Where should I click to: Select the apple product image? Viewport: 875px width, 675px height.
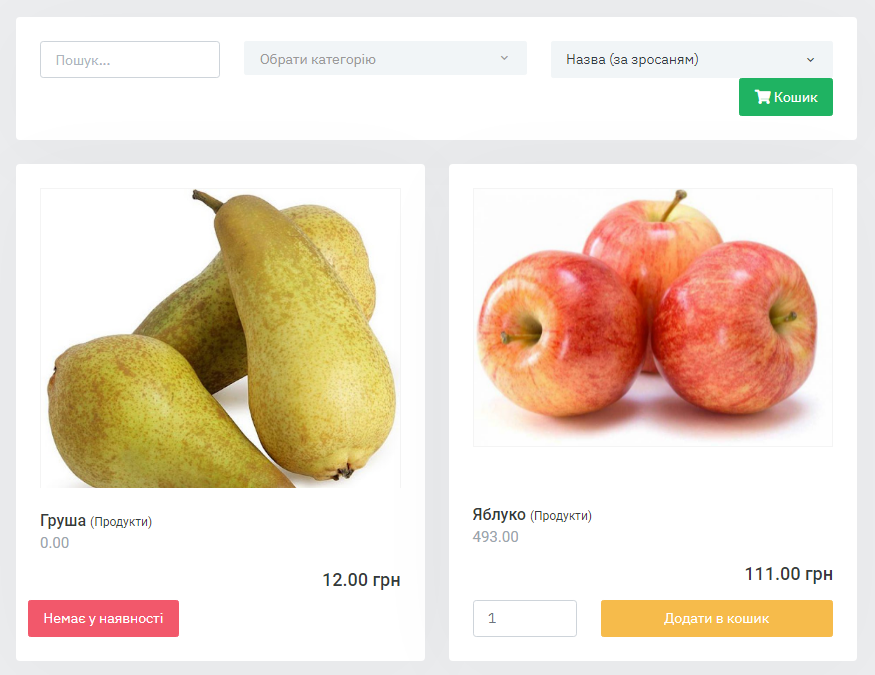653,317
